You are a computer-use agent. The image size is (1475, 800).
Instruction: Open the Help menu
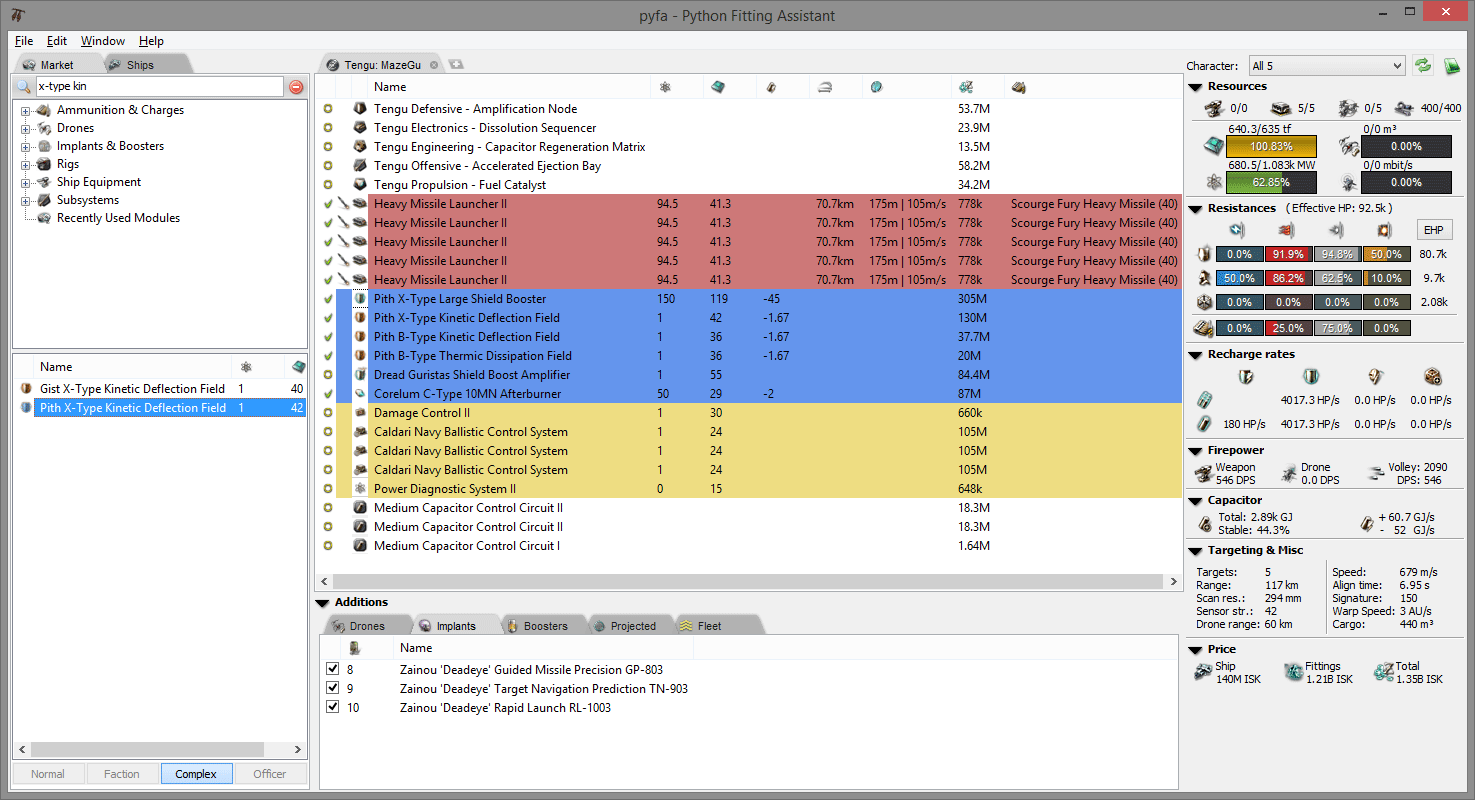point(151,41)
